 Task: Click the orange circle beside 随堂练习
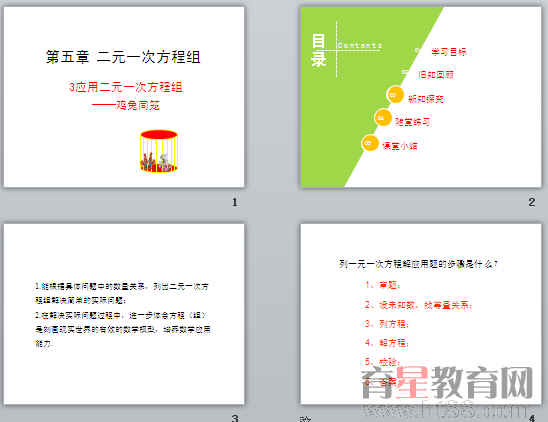click(383, 118)
